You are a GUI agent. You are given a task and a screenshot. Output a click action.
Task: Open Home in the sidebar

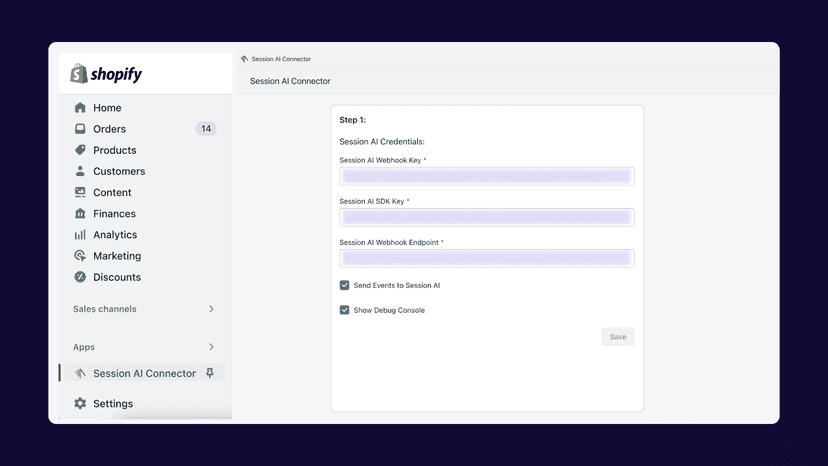(x=107, y=108)
